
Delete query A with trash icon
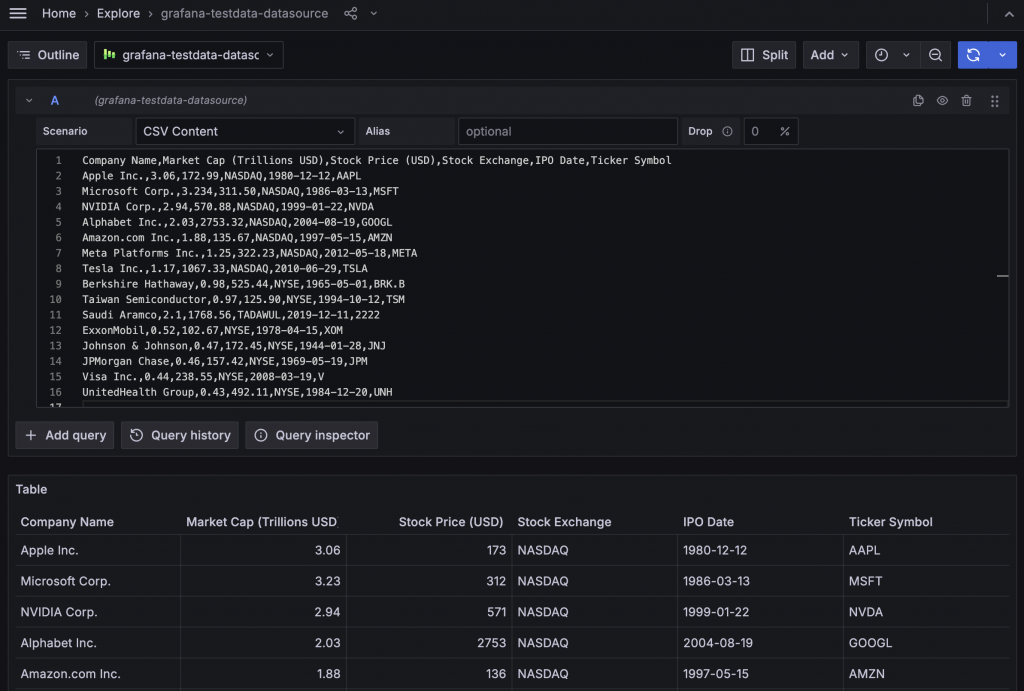[967, 101]
